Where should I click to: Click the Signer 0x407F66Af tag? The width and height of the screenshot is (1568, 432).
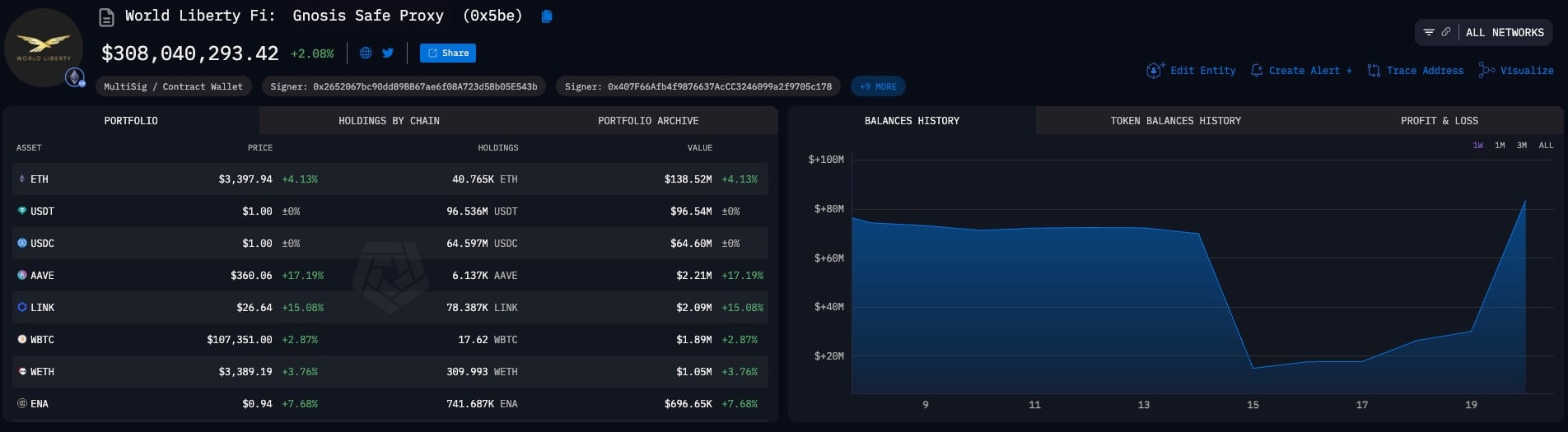pos(698,86)
